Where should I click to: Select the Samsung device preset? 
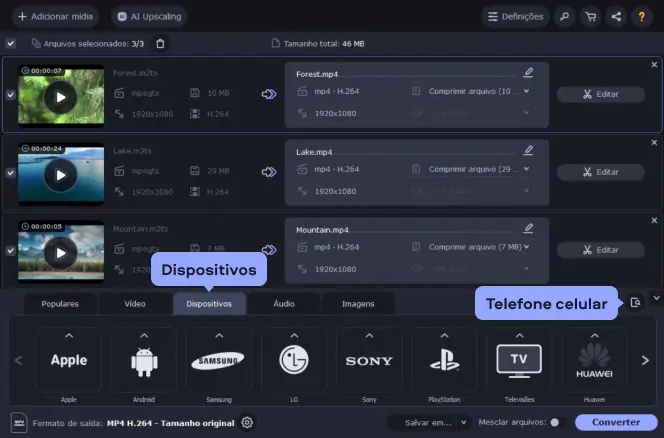click(219, 360)
